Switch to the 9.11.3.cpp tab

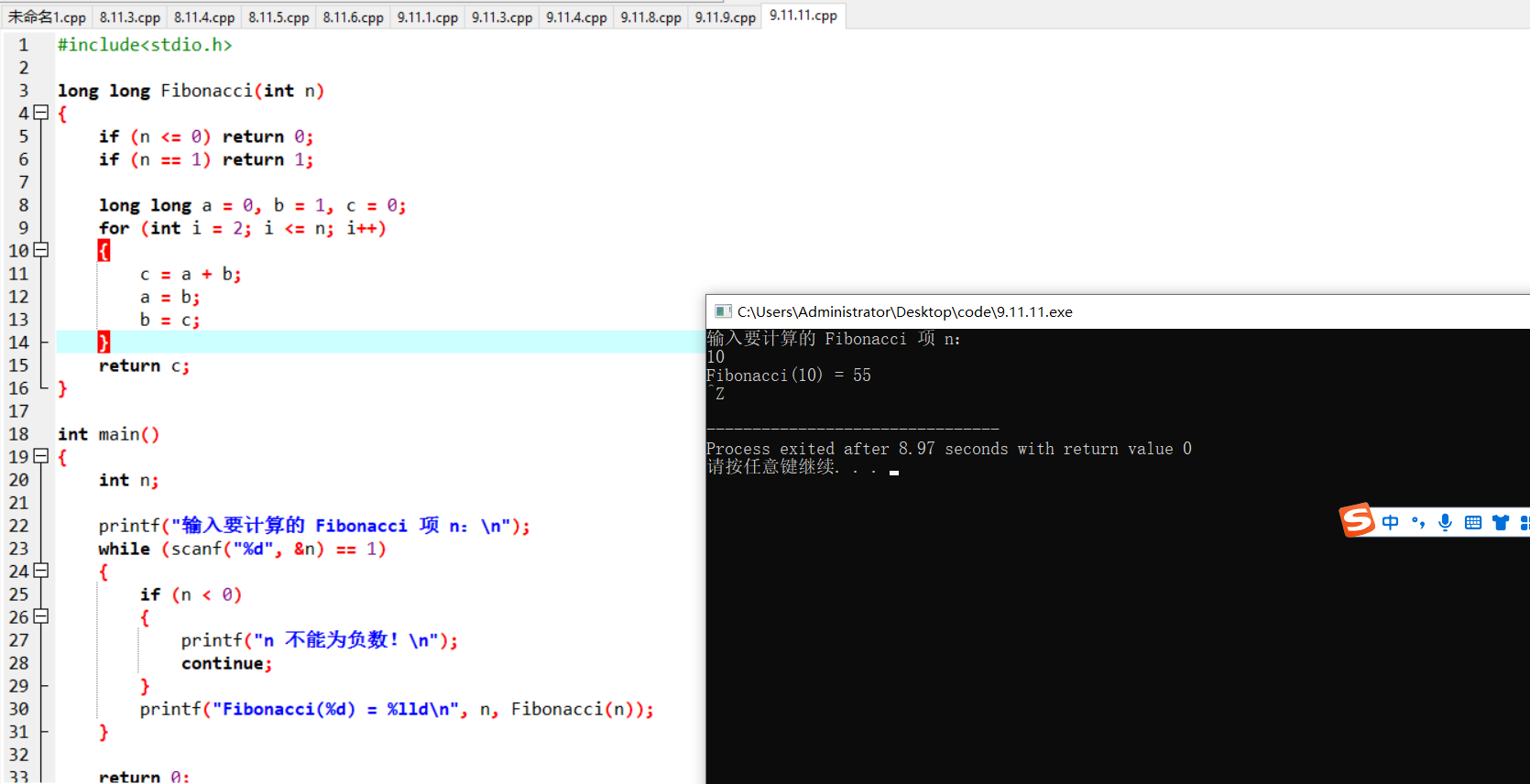502,16
